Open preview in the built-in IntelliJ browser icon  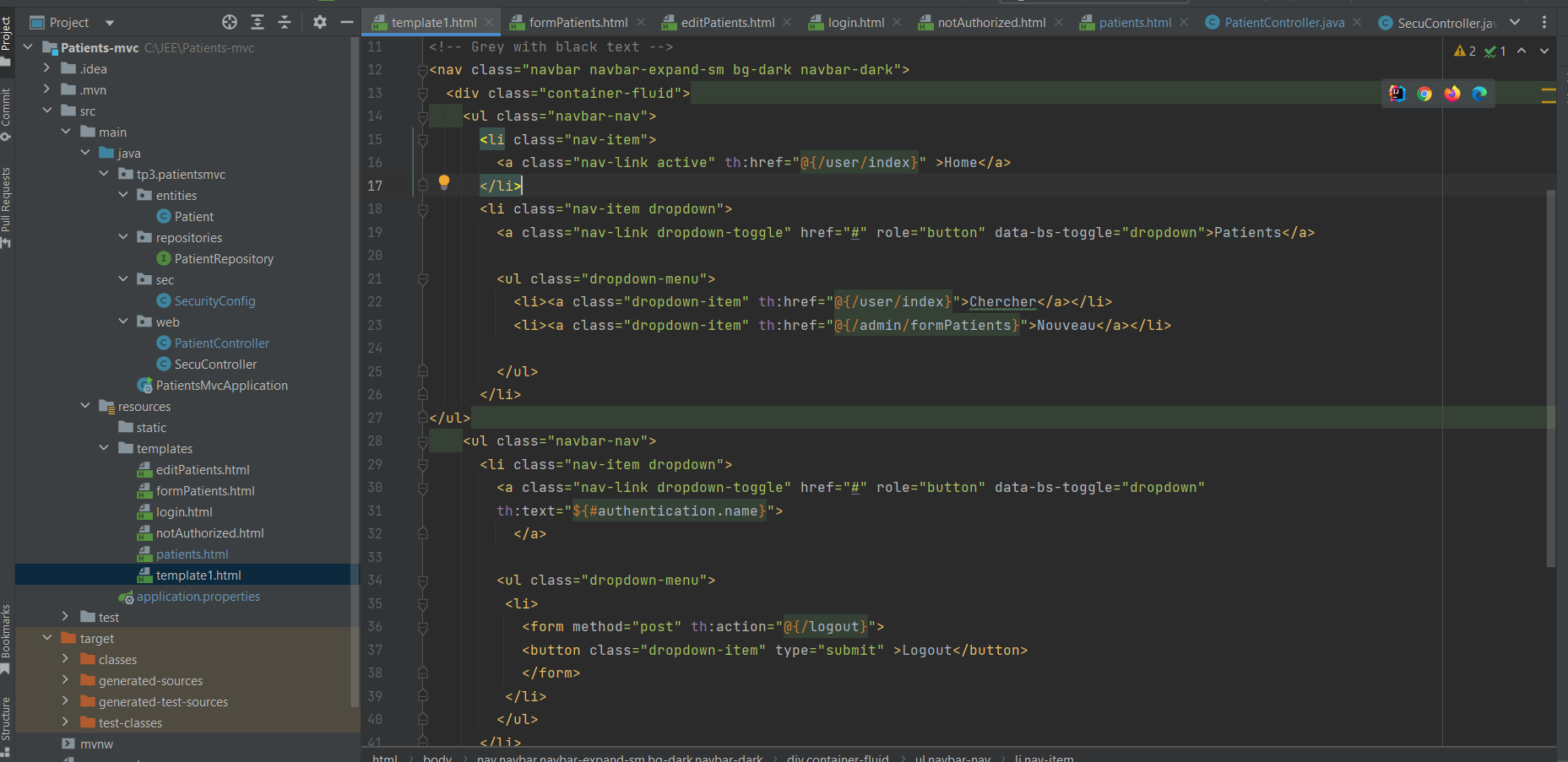1397,94
